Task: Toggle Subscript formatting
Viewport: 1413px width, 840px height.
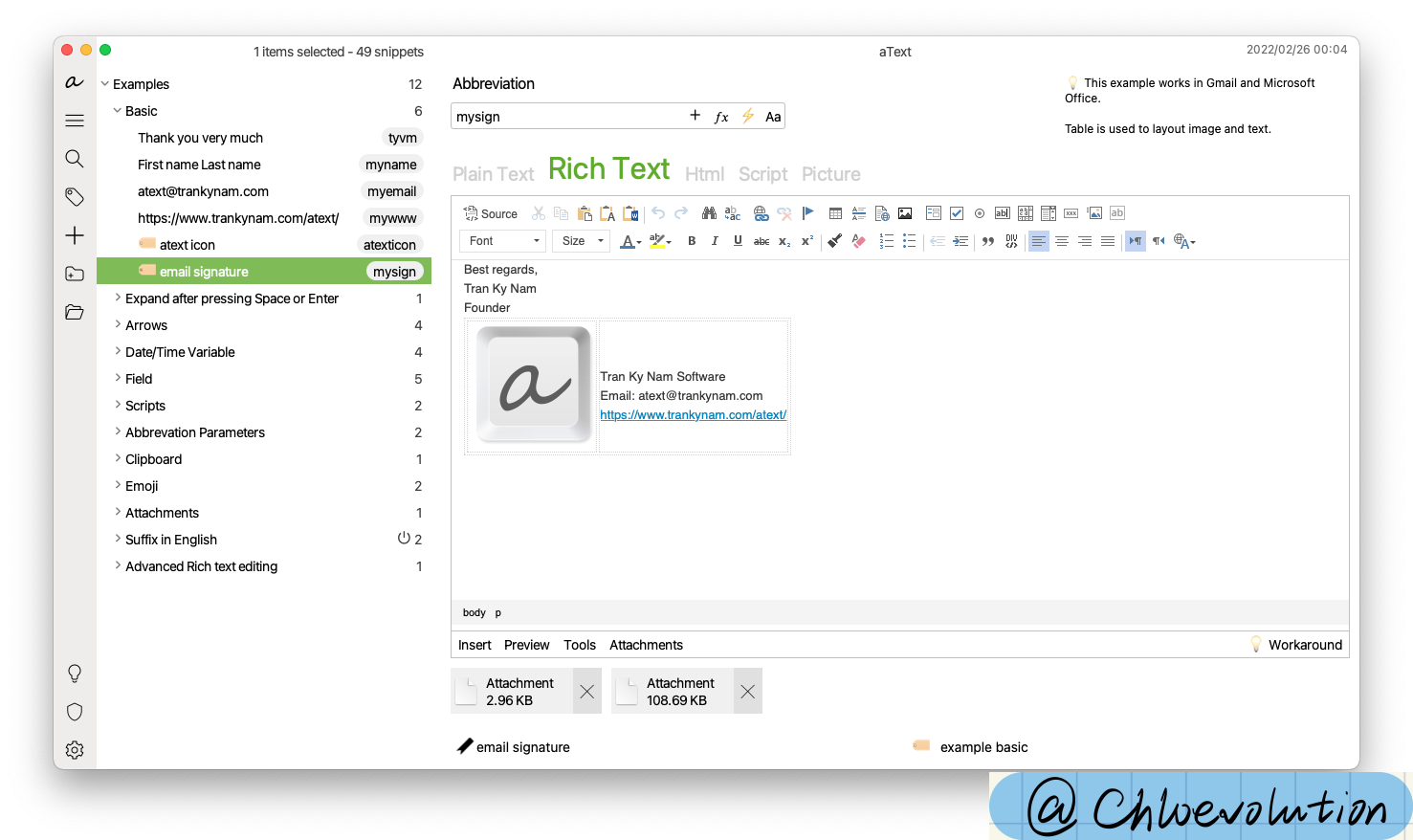Action: 784,241
